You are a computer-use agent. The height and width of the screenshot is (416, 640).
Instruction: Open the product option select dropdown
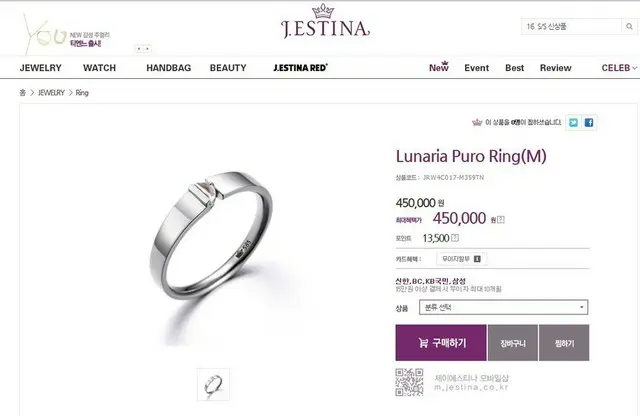503,307
